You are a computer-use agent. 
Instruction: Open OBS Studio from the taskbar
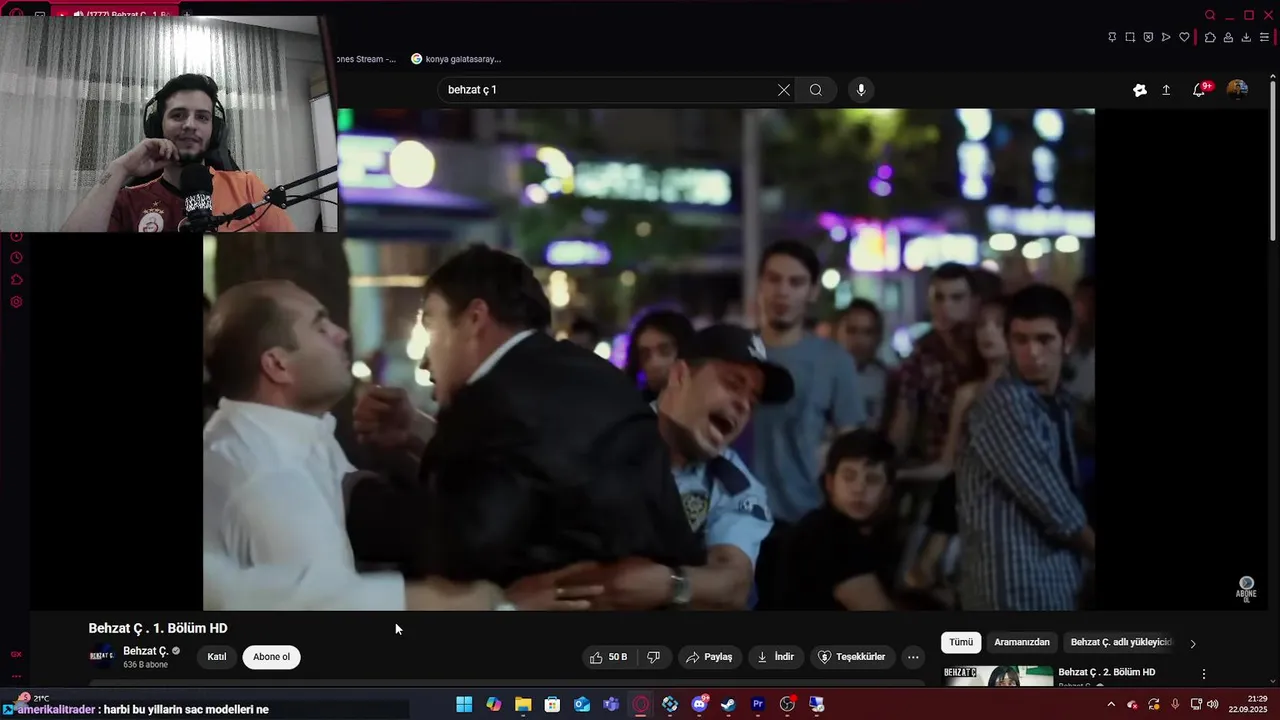pyautogui.click(x=788, y=704)
